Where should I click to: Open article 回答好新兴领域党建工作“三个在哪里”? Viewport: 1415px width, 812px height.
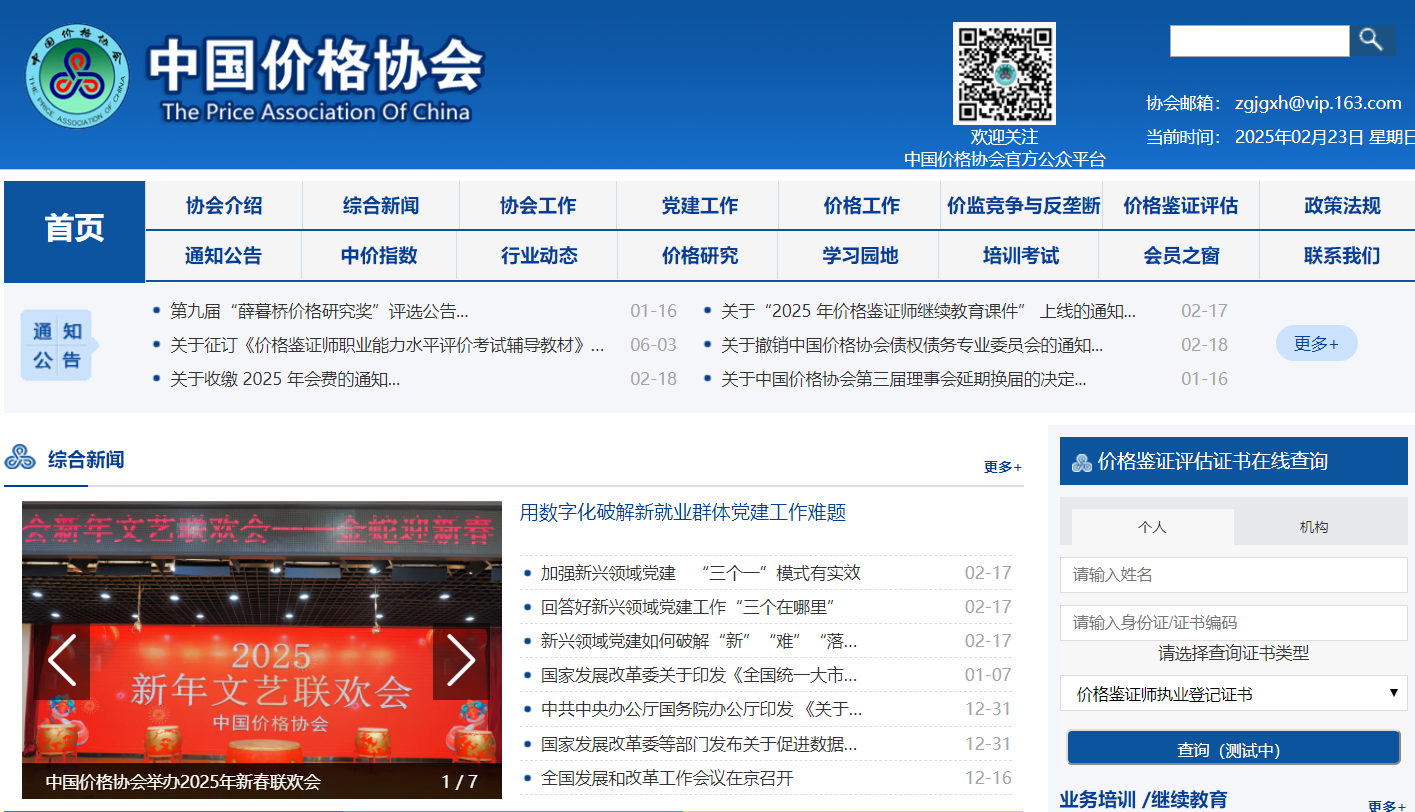[688, 607]
